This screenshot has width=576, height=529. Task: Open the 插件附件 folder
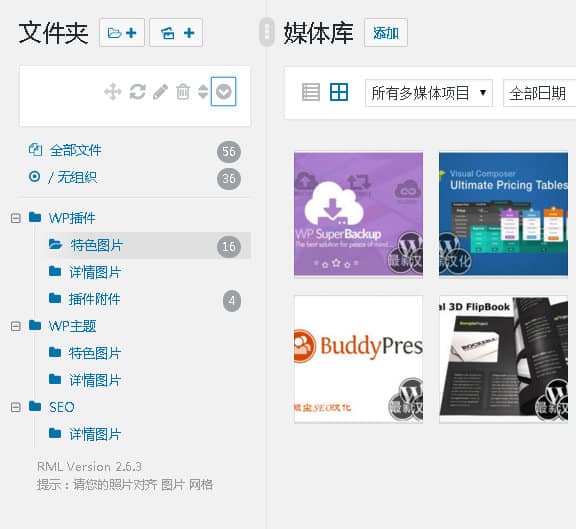[x=94, y=299]
